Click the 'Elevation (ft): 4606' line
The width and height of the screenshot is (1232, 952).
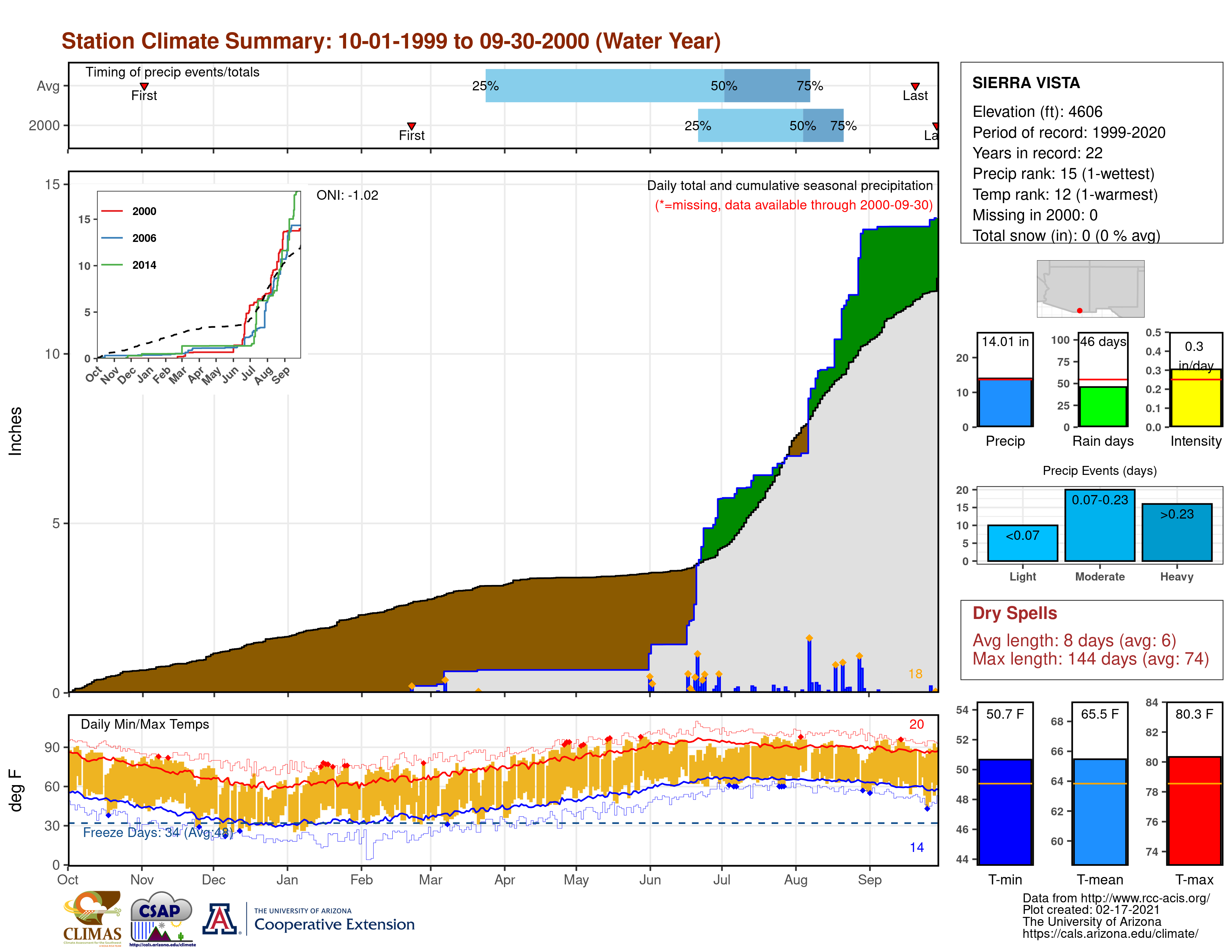[x=1037, y=112]
